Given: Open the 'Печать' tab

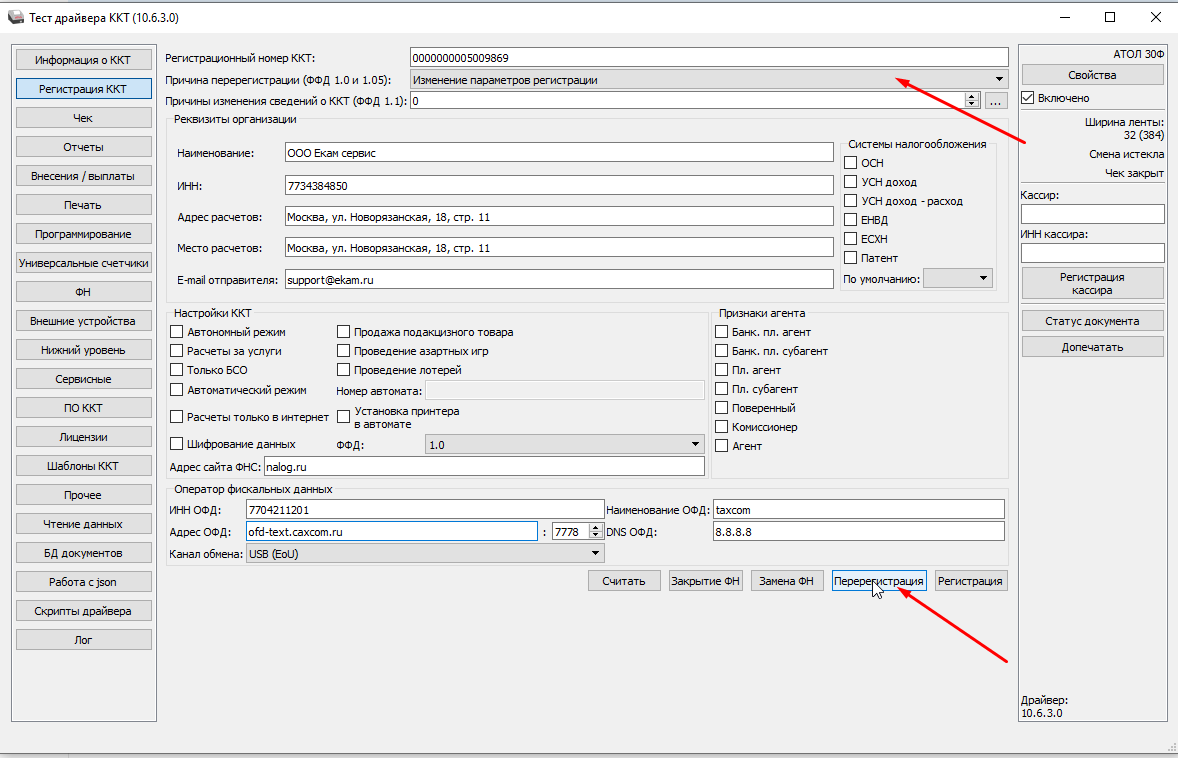Looking at the screenshot, I should (83, 205).
